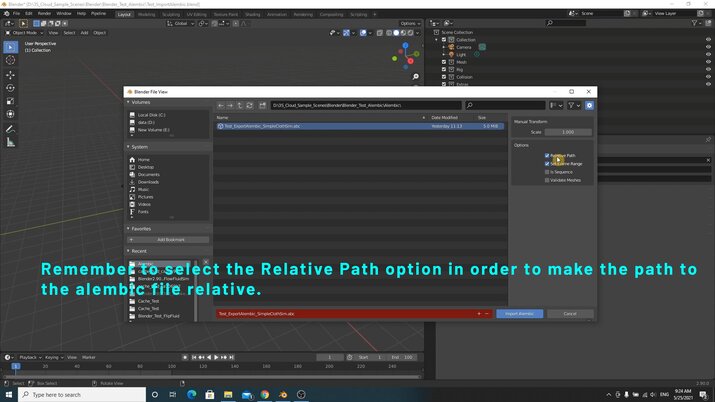Toggle the Set Frame Range checkbox
The height and width of the screenshot is (402, 715).
(547, 164)
